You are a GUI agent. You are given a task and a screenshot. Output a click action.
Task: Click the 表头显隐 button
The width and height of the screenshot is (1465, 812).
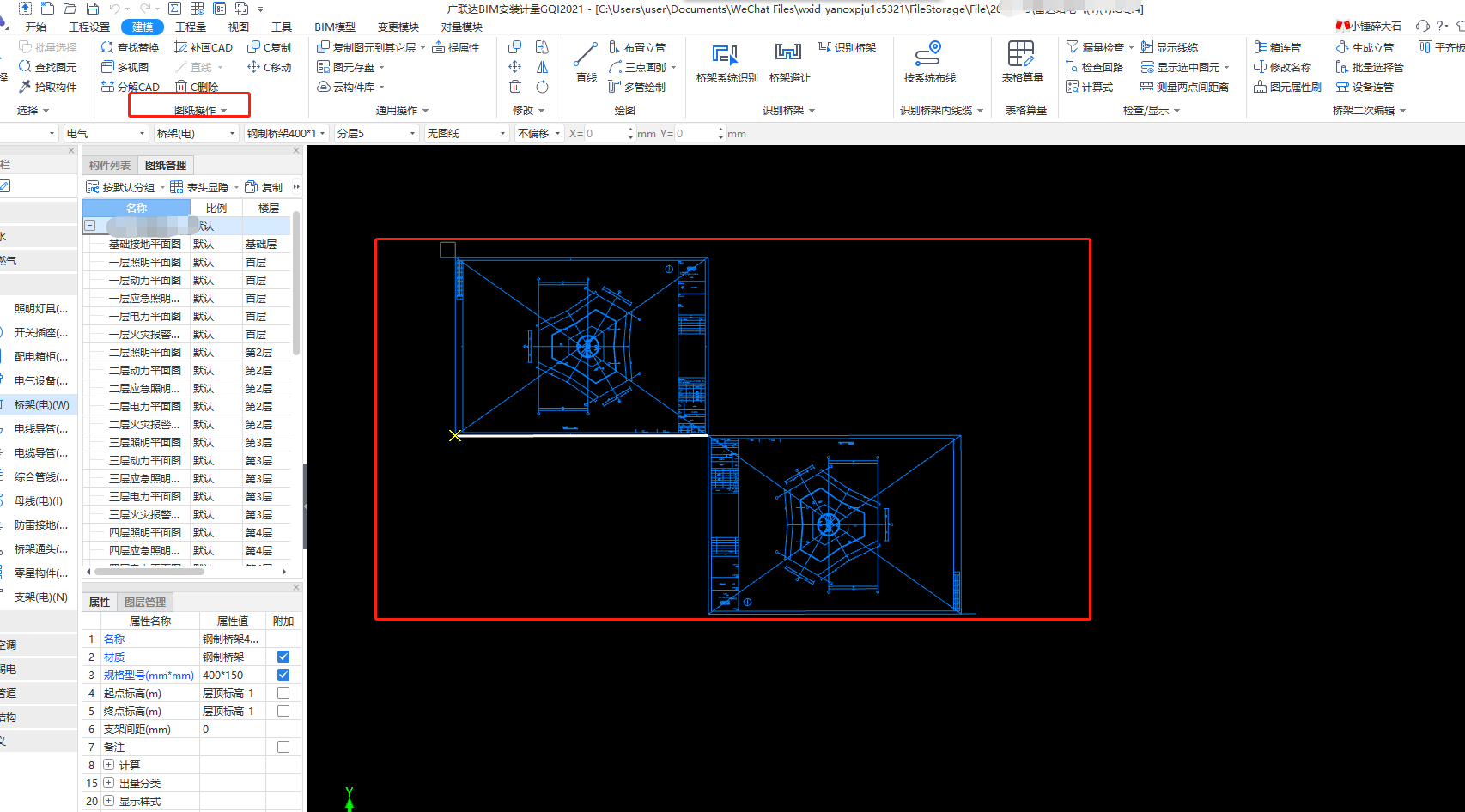(199, 187)
